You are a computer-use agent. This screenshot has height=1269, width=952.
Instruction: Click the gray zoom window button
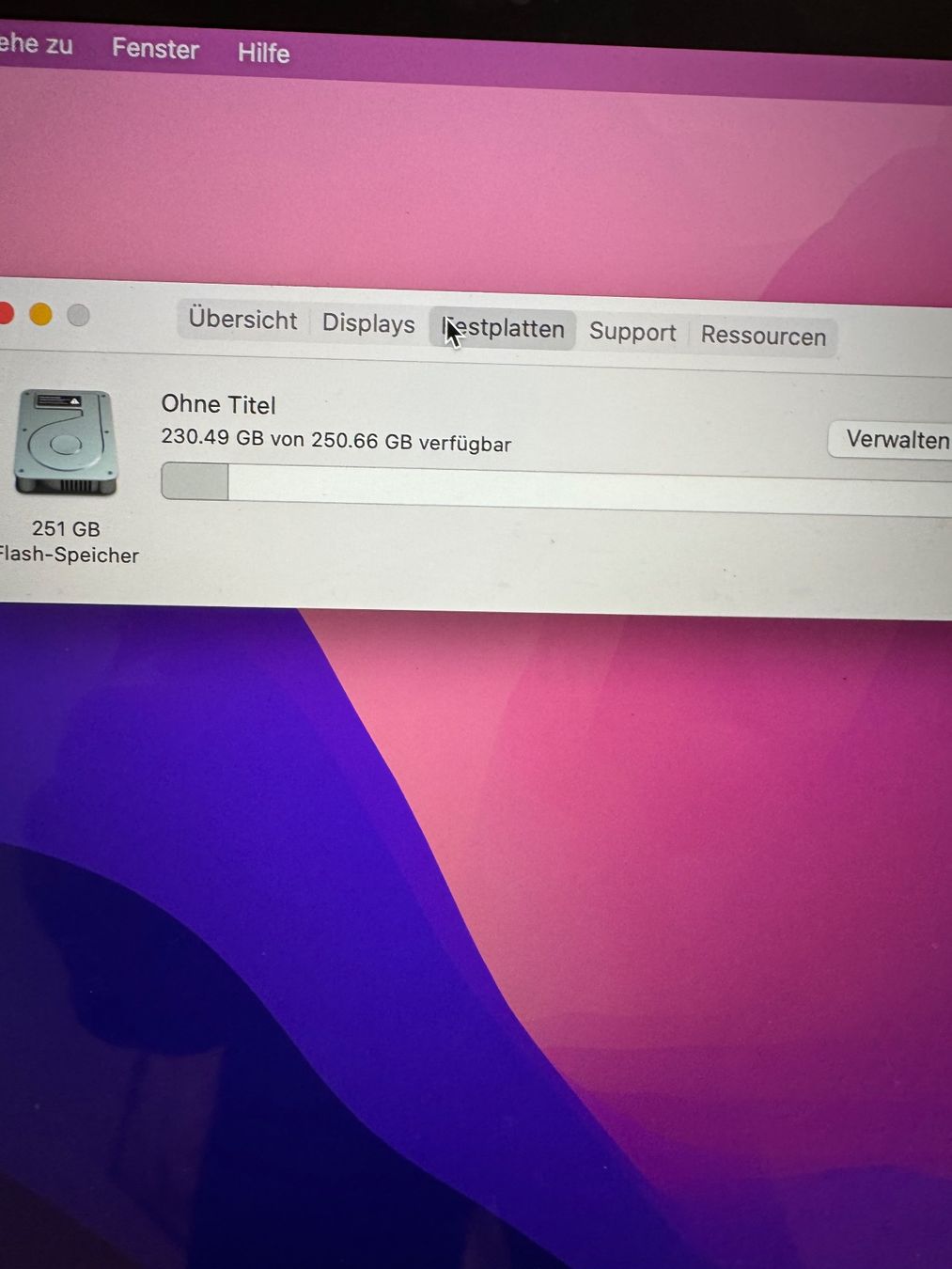point(79,316)
